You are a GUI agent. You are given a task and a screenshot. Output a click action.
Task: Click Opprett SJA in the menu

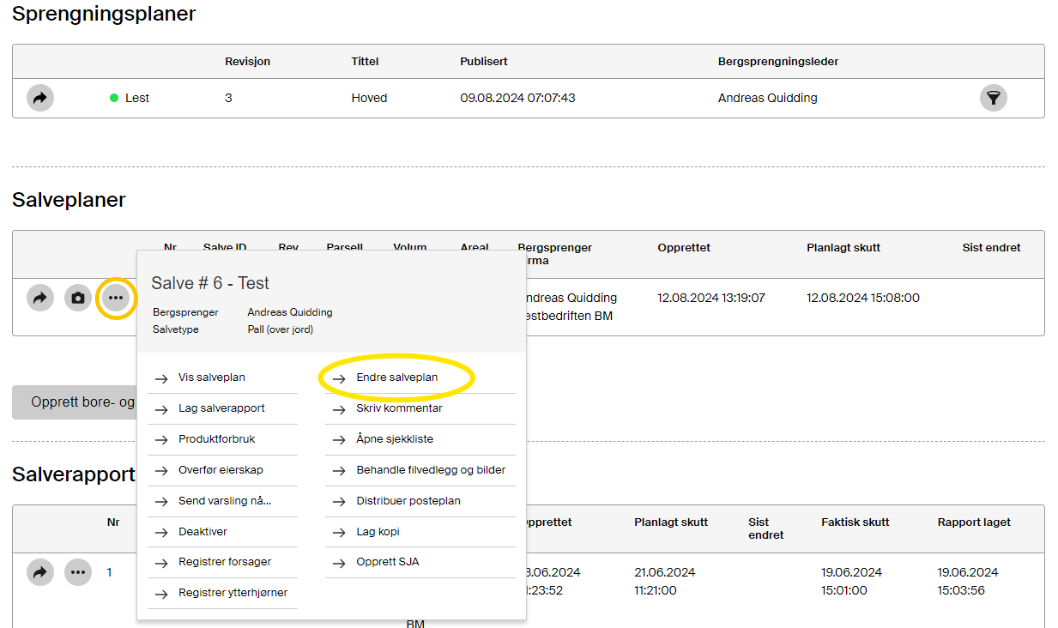(387, 562)
